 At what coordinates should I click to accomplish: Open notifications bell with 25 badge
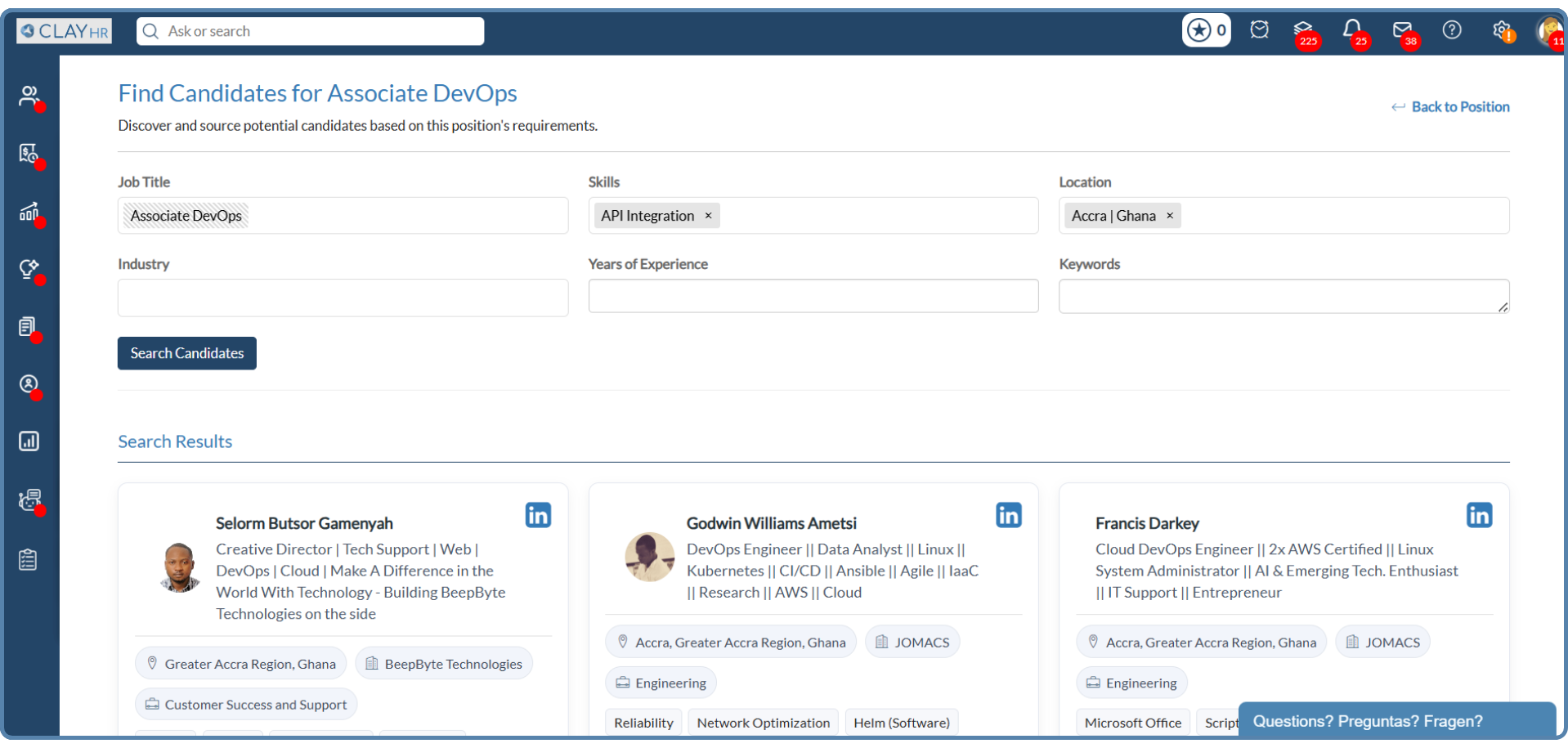(x=1353, y=32)
